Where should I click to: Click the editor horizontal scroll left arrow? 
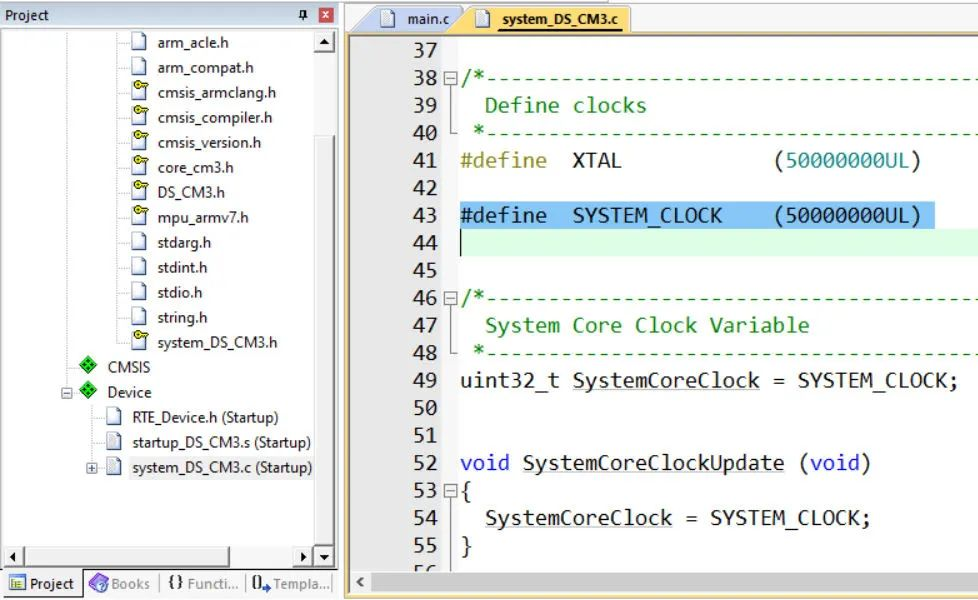click(360, 582)
